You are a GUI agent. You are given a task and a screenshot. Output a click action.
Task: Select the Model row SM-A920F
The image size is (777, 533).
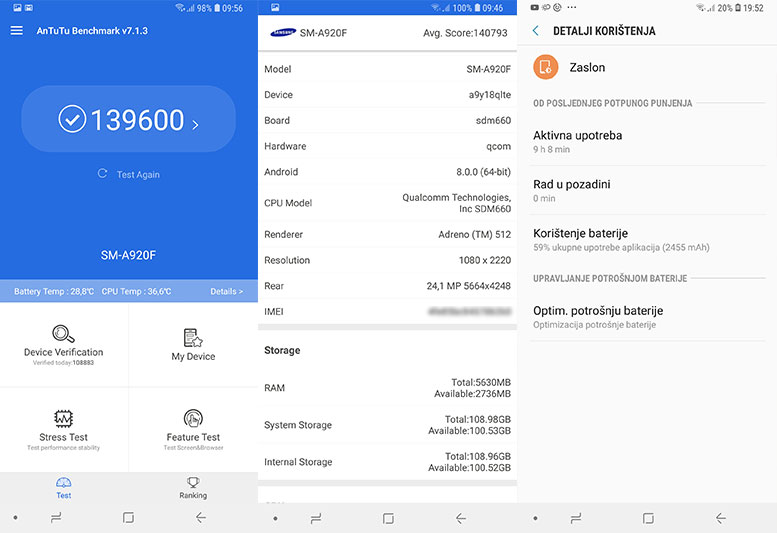[x=388, y=69]
